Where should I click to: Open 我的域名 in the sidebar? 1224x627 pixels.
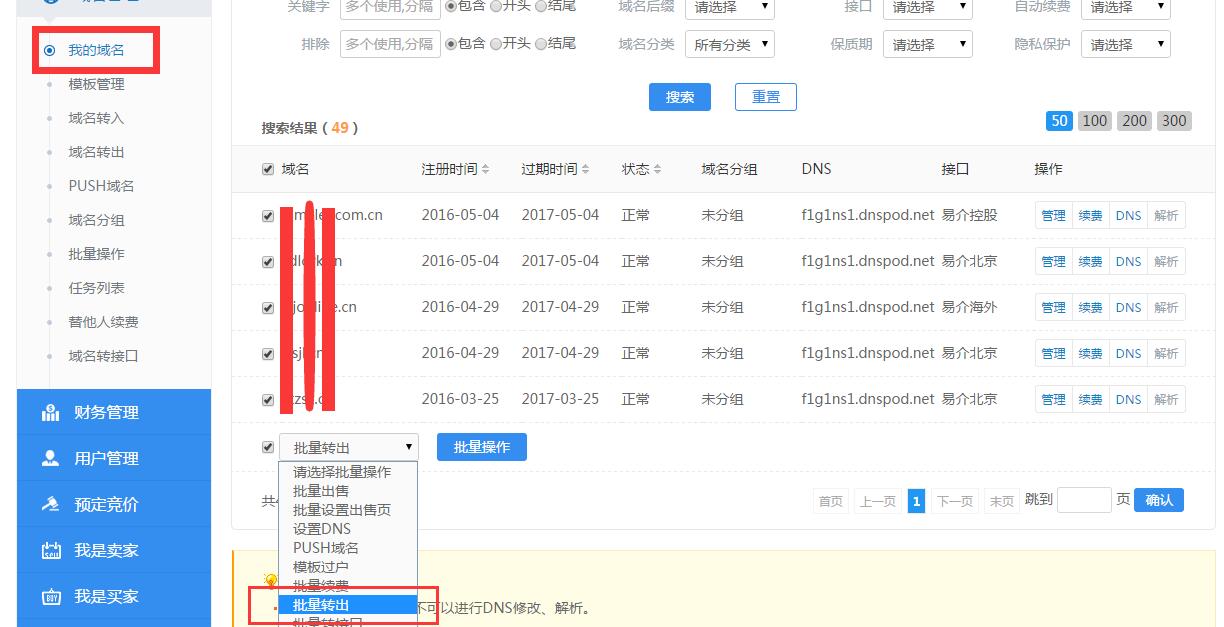[96, 50]
